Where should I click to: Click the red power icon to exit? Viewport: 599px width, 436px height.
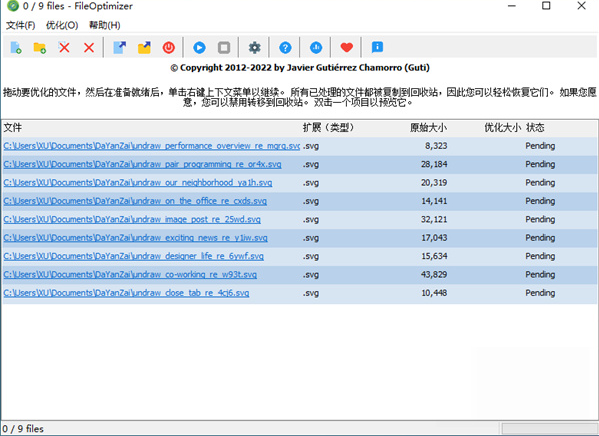point(168,47)
